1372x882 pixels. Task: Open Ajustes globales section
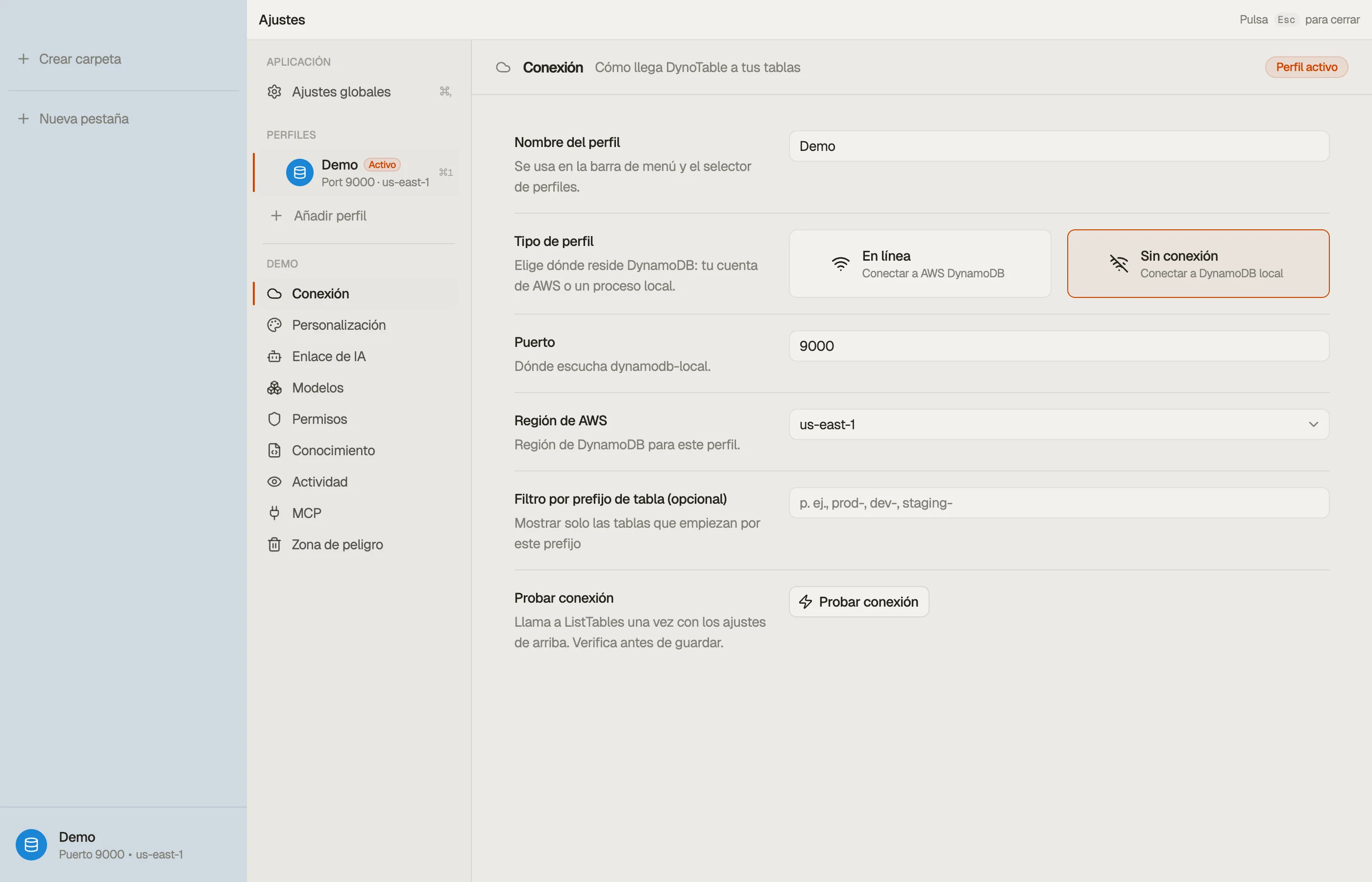[x=358, y=92]
